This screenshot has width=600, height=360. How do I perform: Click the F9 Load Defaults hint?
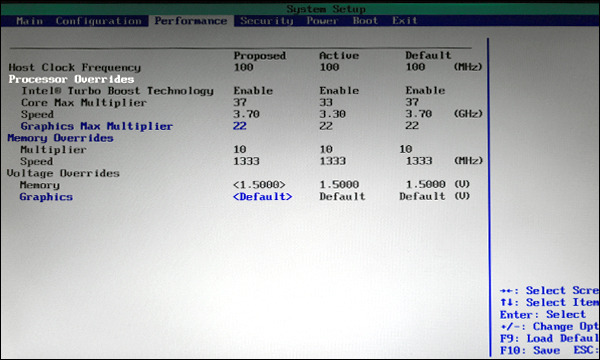549,339
